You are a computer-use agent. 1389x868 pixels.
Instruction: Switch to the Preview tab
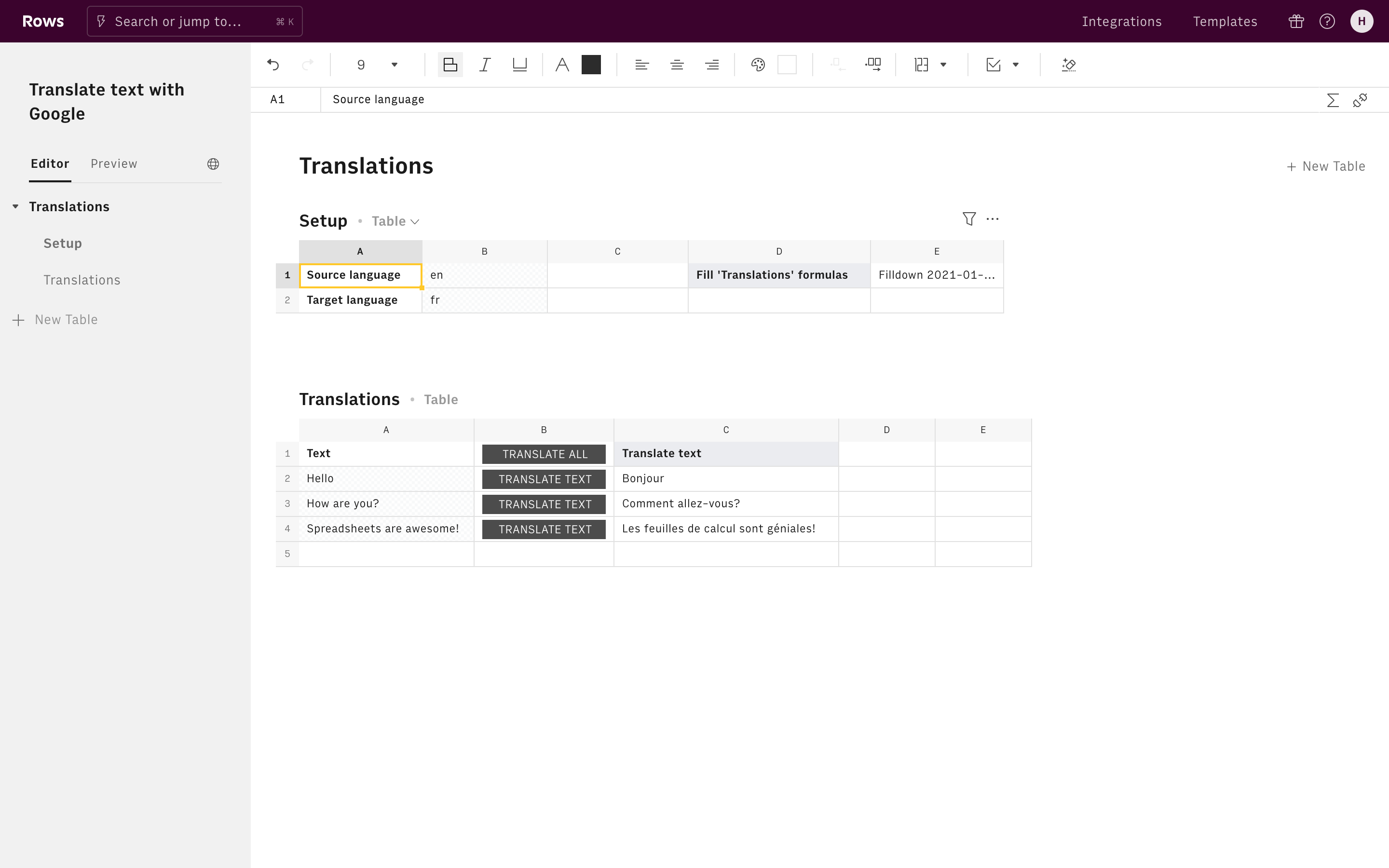point(114,164)
